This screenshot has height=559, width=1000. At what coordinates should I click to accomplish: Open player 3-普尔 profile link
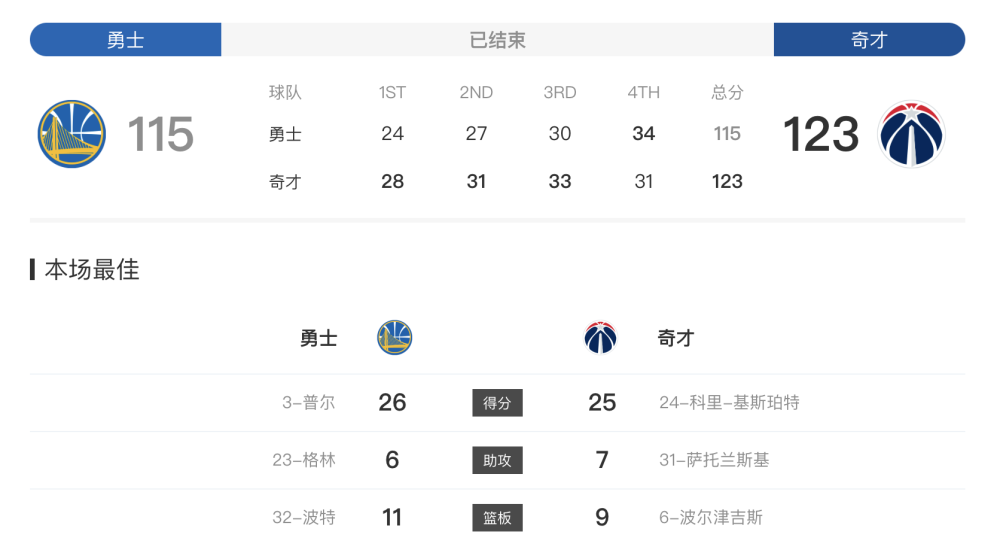309,403
